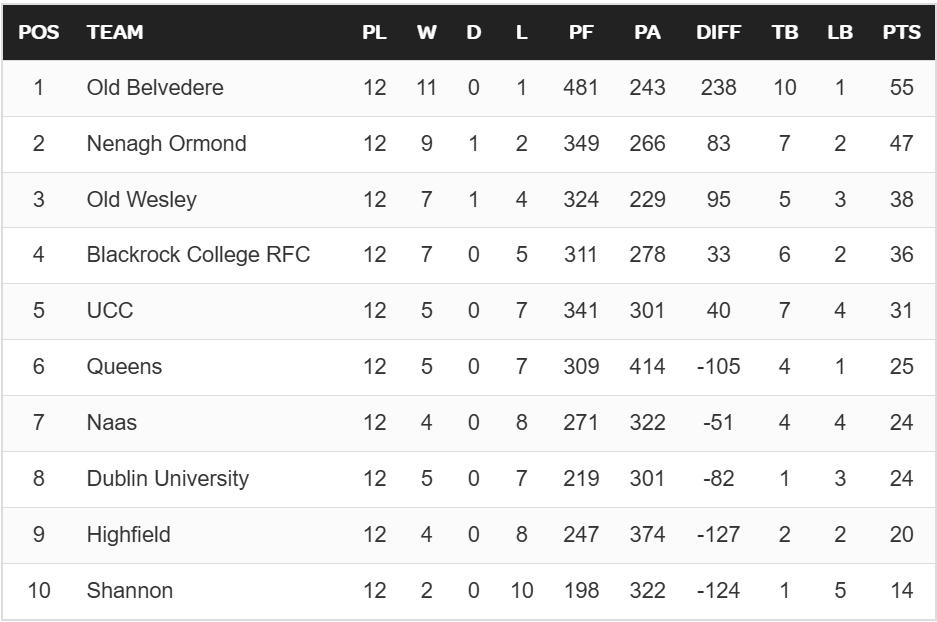Click the TEAM column header
Viewport: 937px width, 622px height.
point(115,33)
